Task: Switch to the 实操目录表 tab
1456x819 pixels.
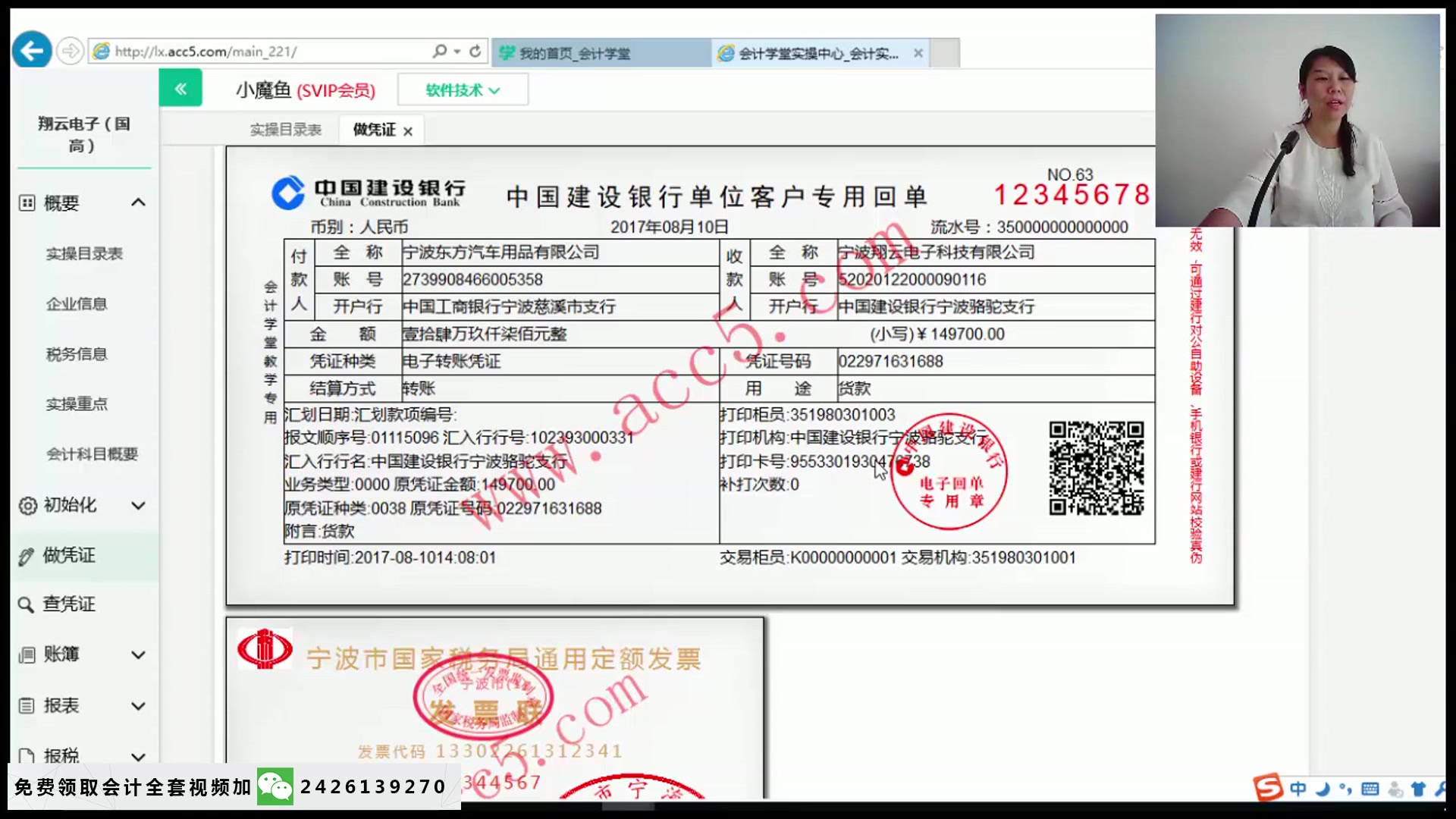Action: [x=286, y=129]
